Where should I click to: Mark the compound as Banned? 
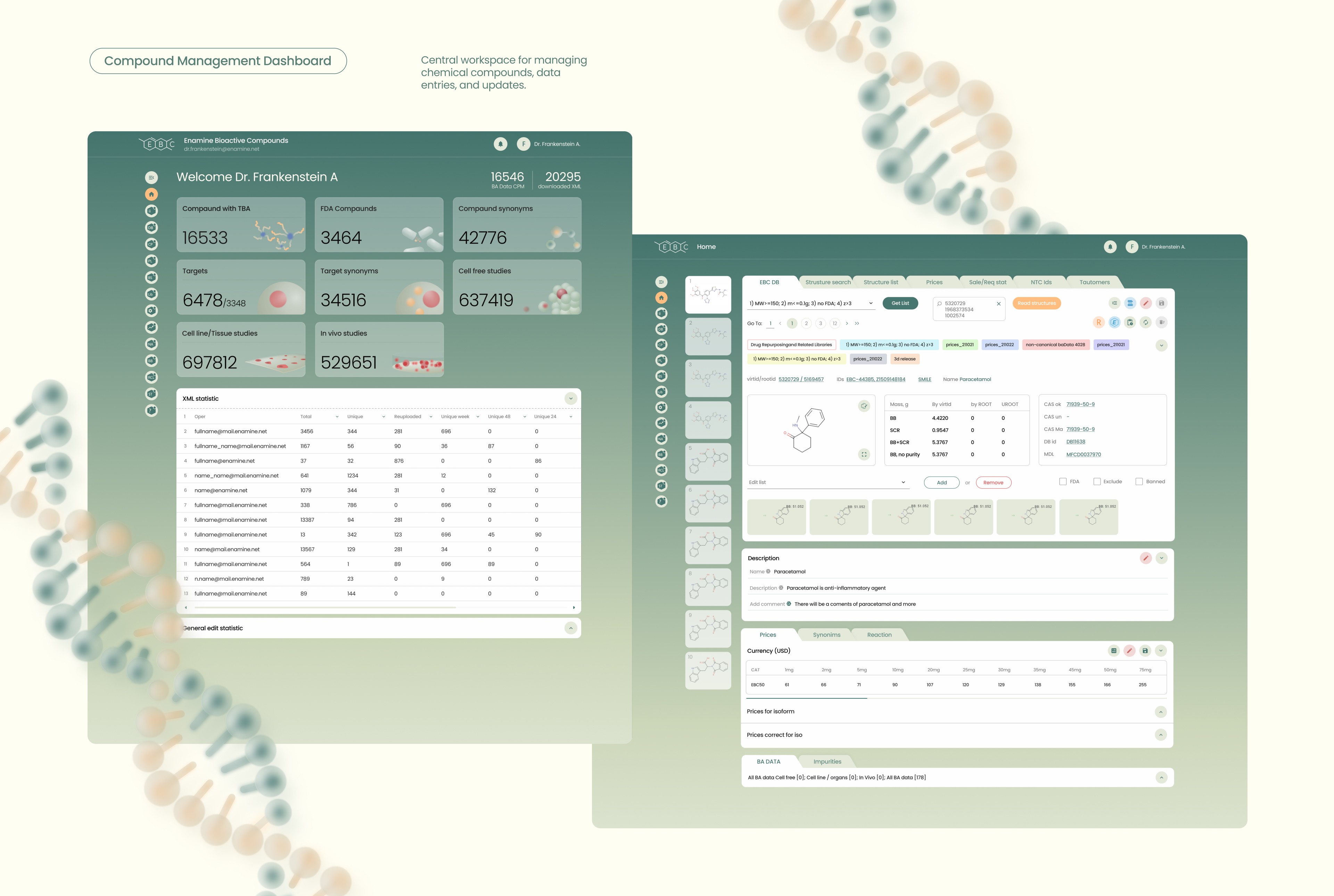tap(1138, 481)
